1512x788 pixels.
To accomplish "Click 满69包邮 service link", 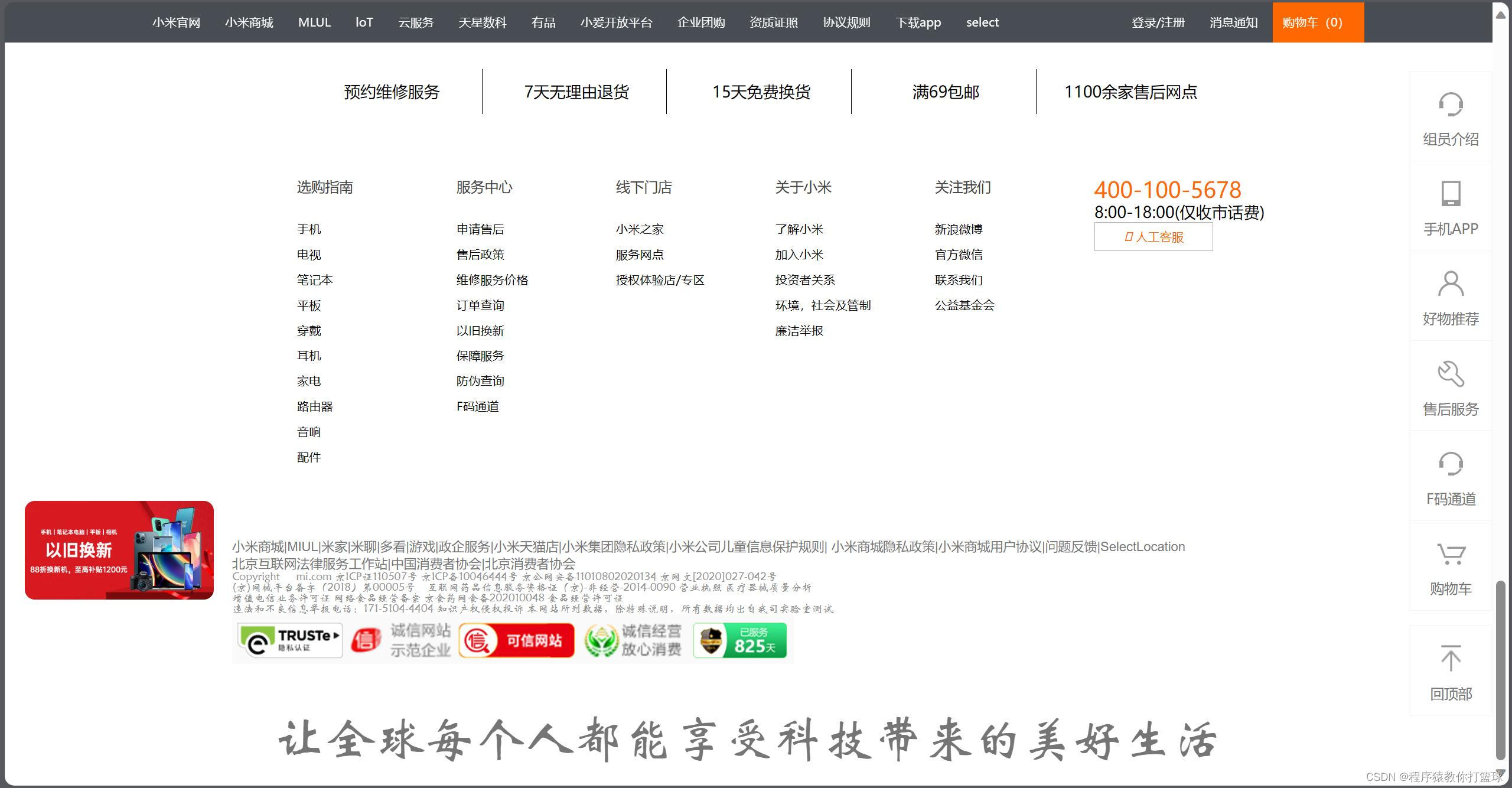I will [x=946, y=92].
